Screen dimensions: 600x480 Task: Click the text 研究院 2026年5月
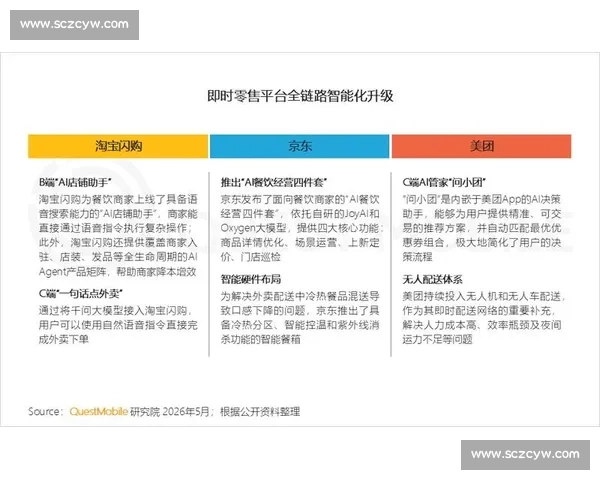tap(170, 411)
